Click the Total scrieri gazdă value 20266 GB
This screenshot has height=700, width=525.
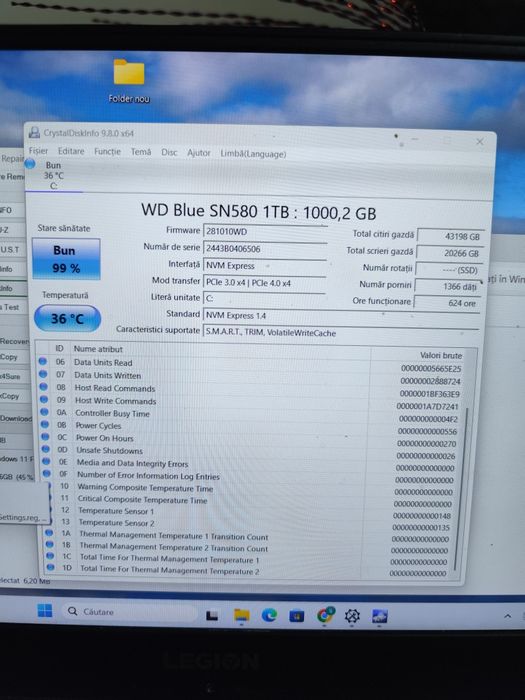[x=449, y=253]
